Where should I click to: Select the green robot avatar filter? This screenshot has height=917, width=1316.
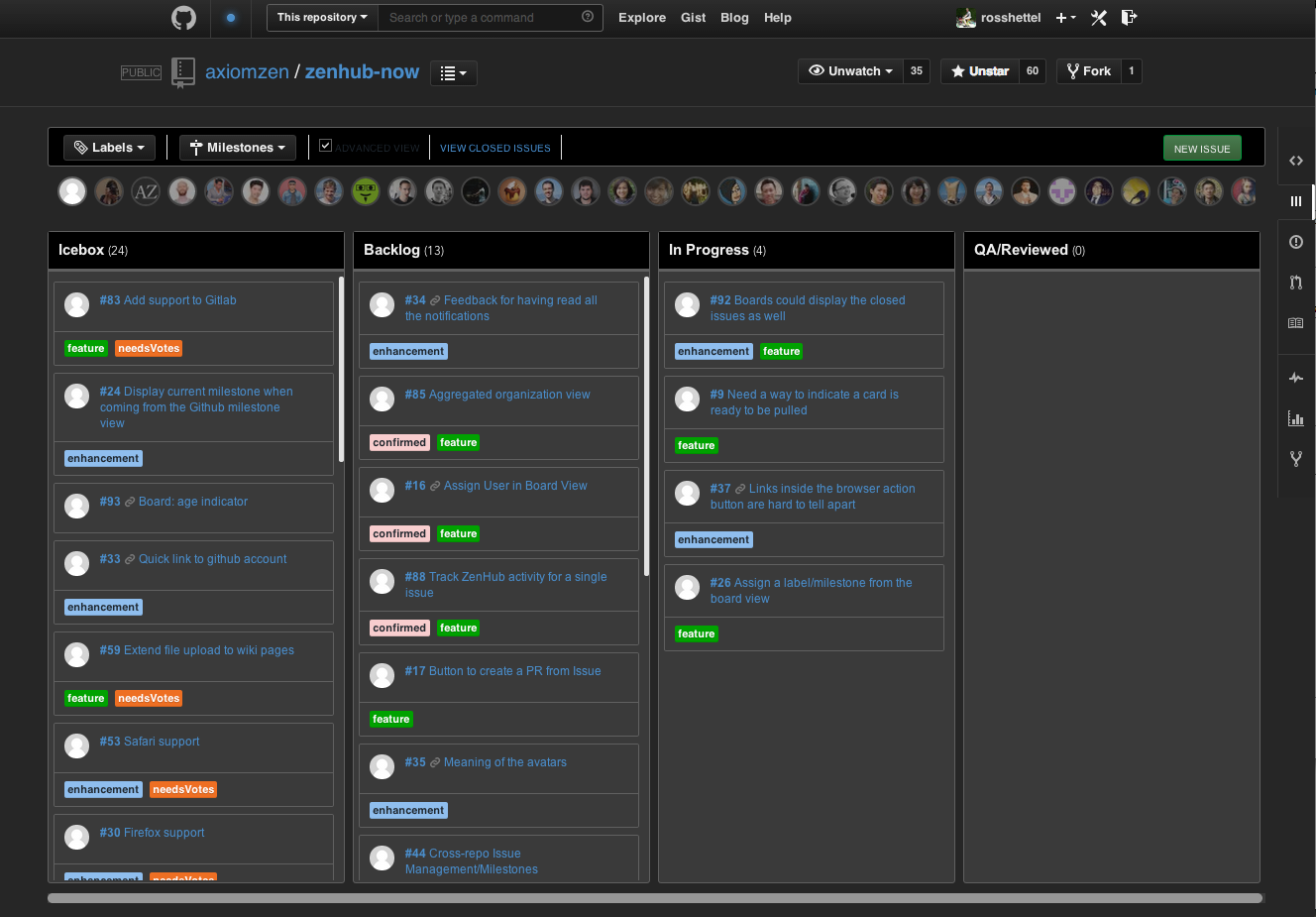click(366, 191)
